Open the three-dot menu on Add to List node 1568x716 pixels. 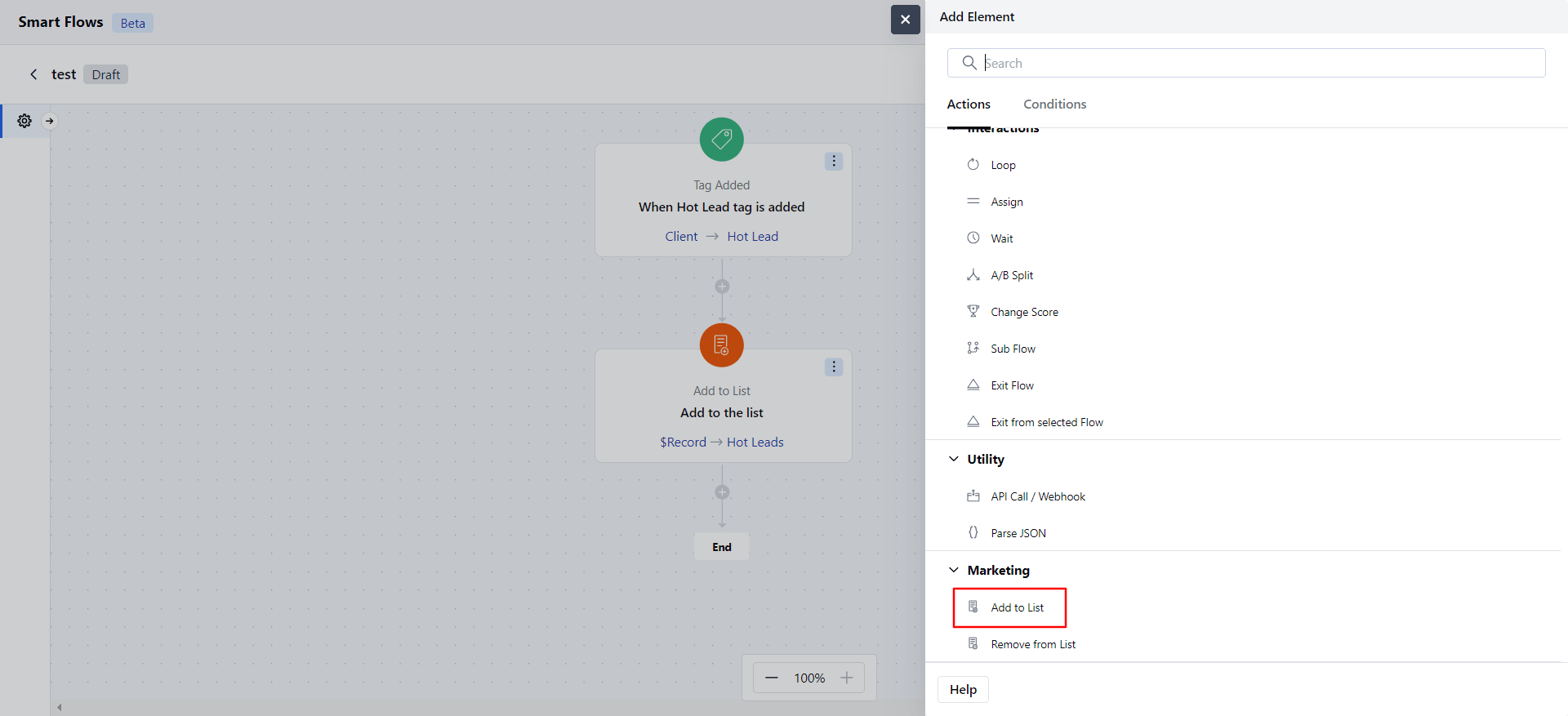[x=834, y=367]
